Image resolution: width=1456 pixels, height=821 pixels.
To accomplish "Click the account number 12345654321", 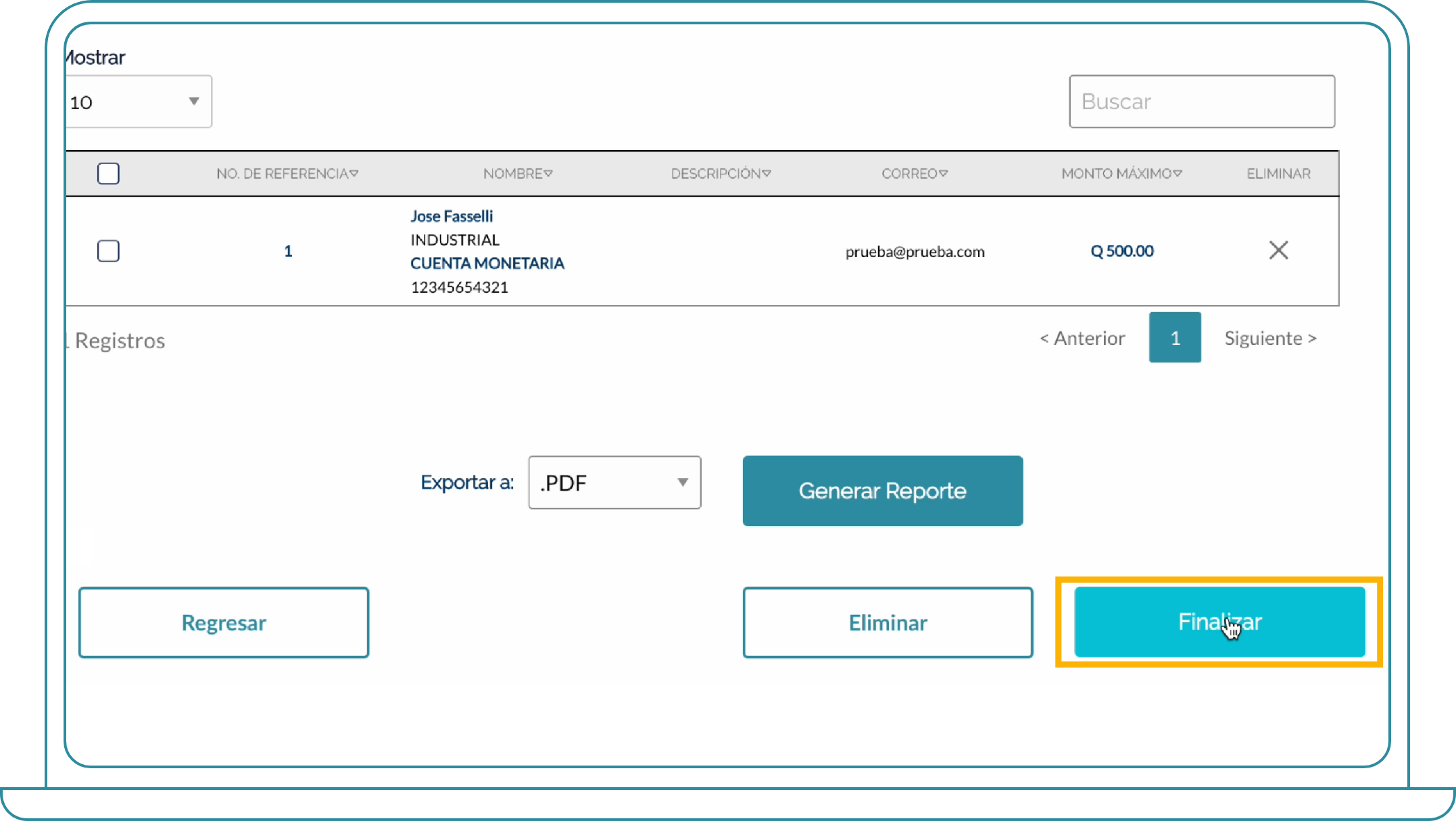I will click(x=460, y=287).
